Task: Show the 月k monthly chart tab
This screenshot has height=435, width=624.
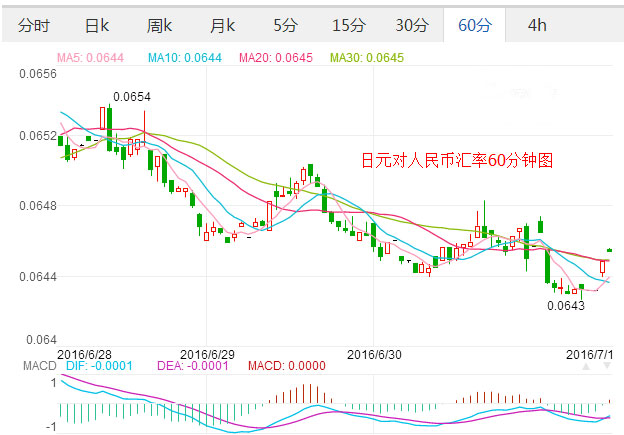Action: (222, 25)
